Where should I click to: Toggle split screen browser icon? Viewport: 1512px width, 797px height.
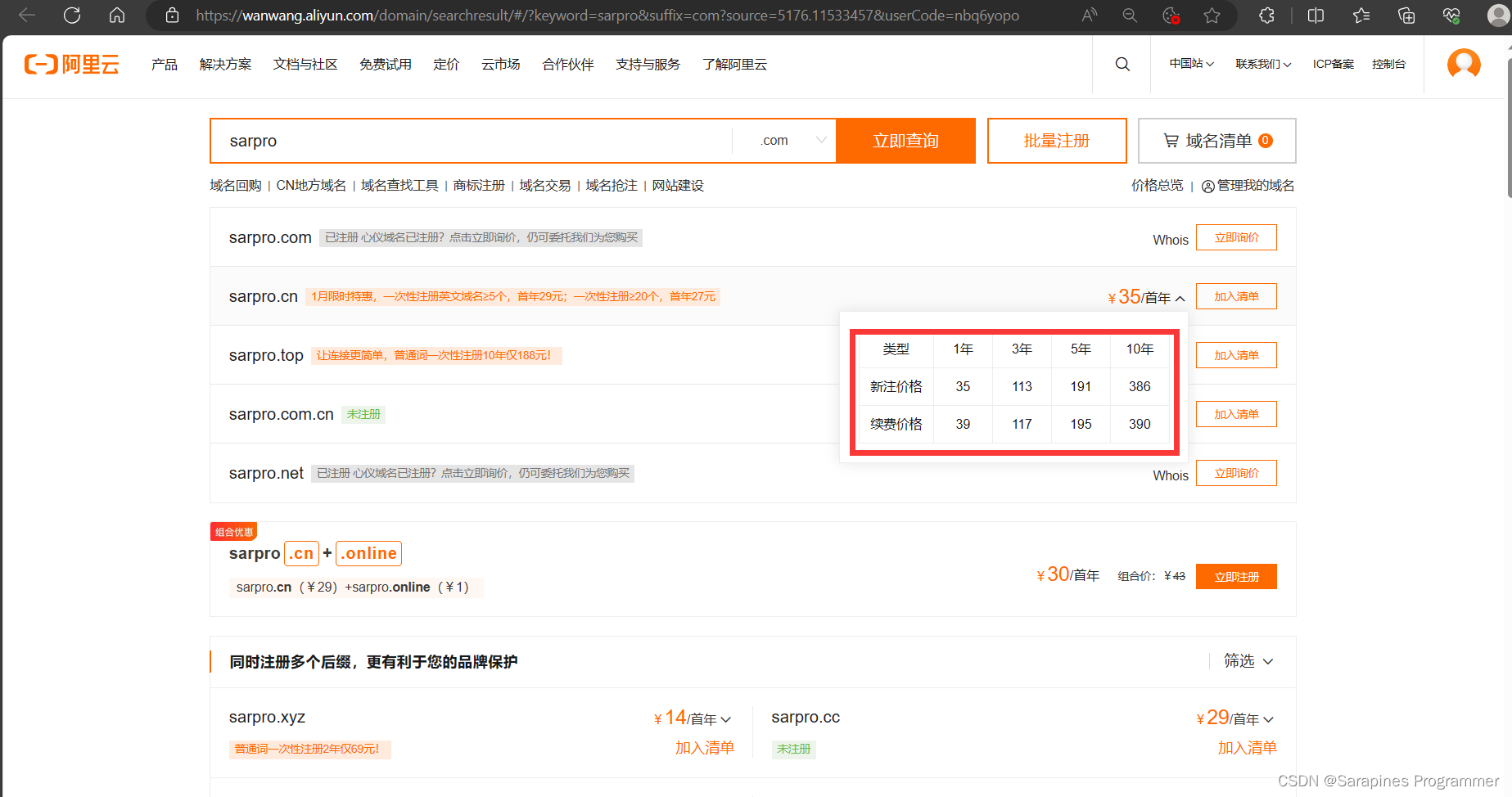(1316, 15)
